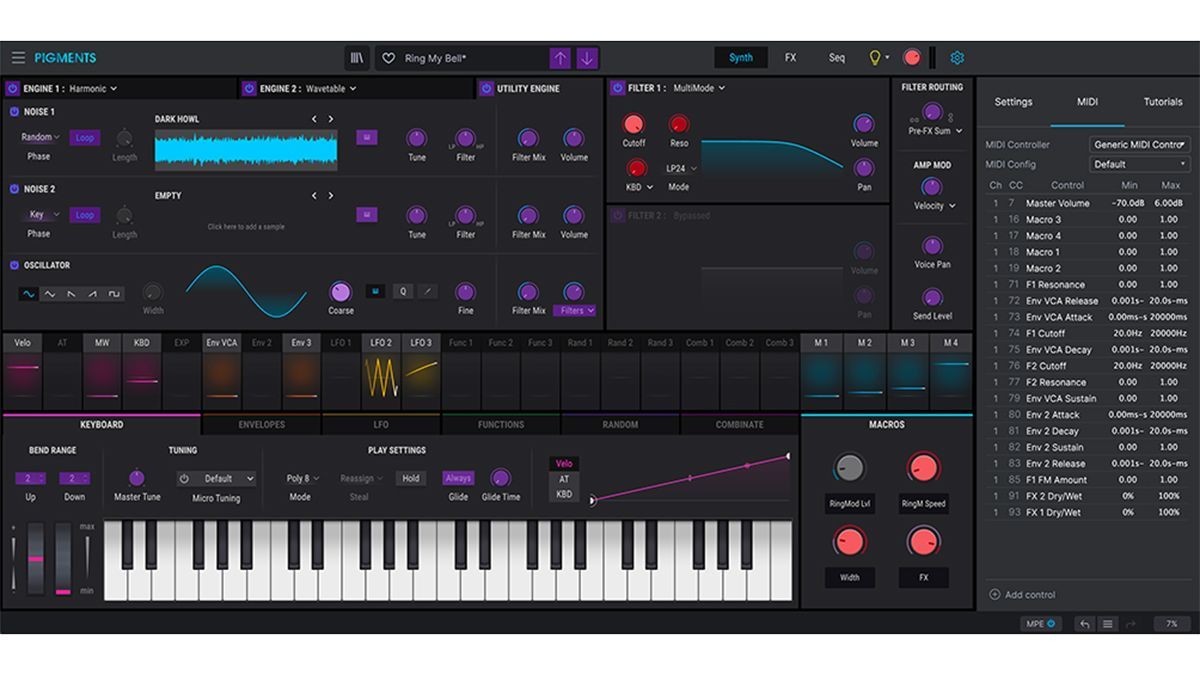Toggle Engine 2 power button
Viewport: 1200px width, 675px height.
pyautogui.click(x=249, y=89)
